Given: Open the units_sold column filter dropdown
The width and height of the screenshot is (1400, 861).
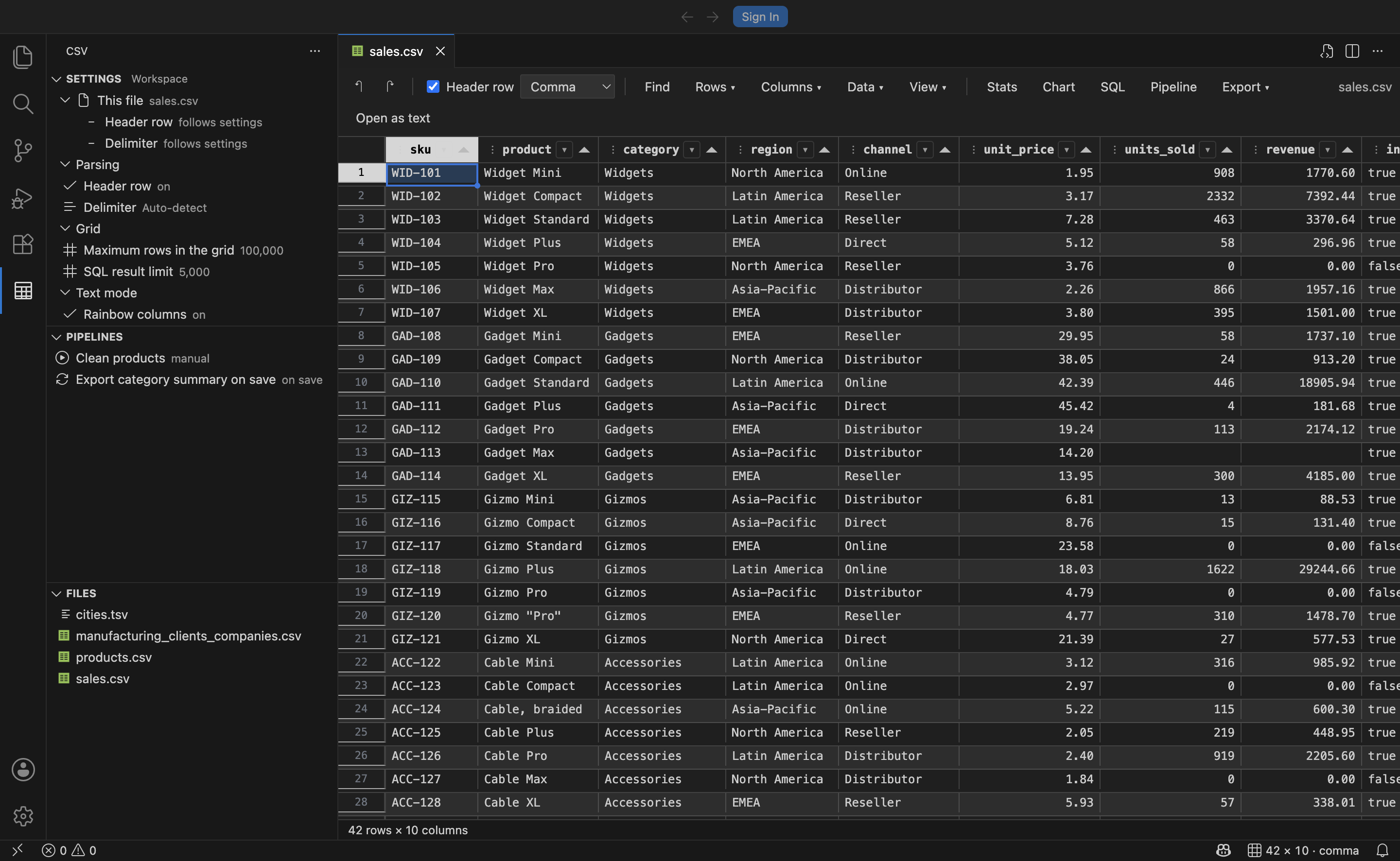Looking at the screenshot, I should [1207, 150].
